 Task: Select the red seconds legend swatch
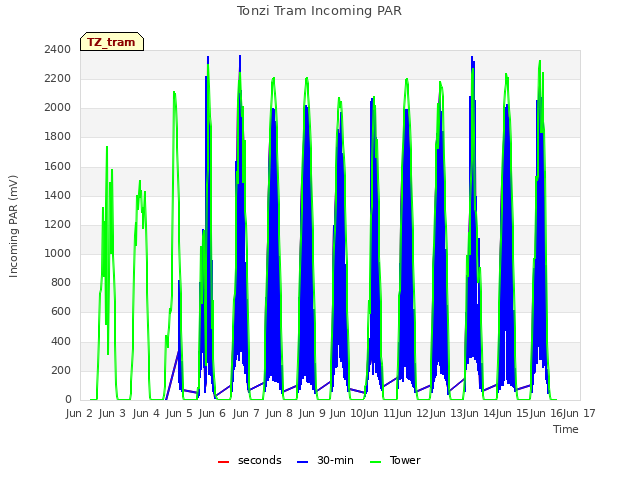pyautogui.click(x=223, y=462)
